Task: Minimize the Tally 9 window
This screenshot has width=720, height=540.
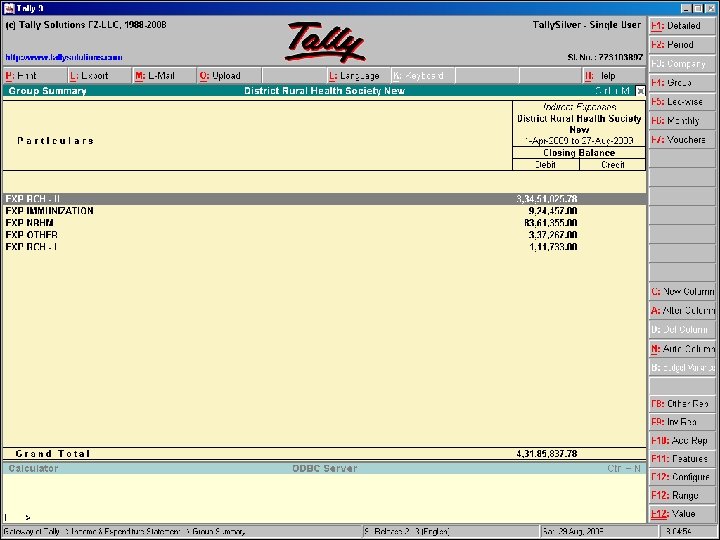Action: tap(686, 9)
